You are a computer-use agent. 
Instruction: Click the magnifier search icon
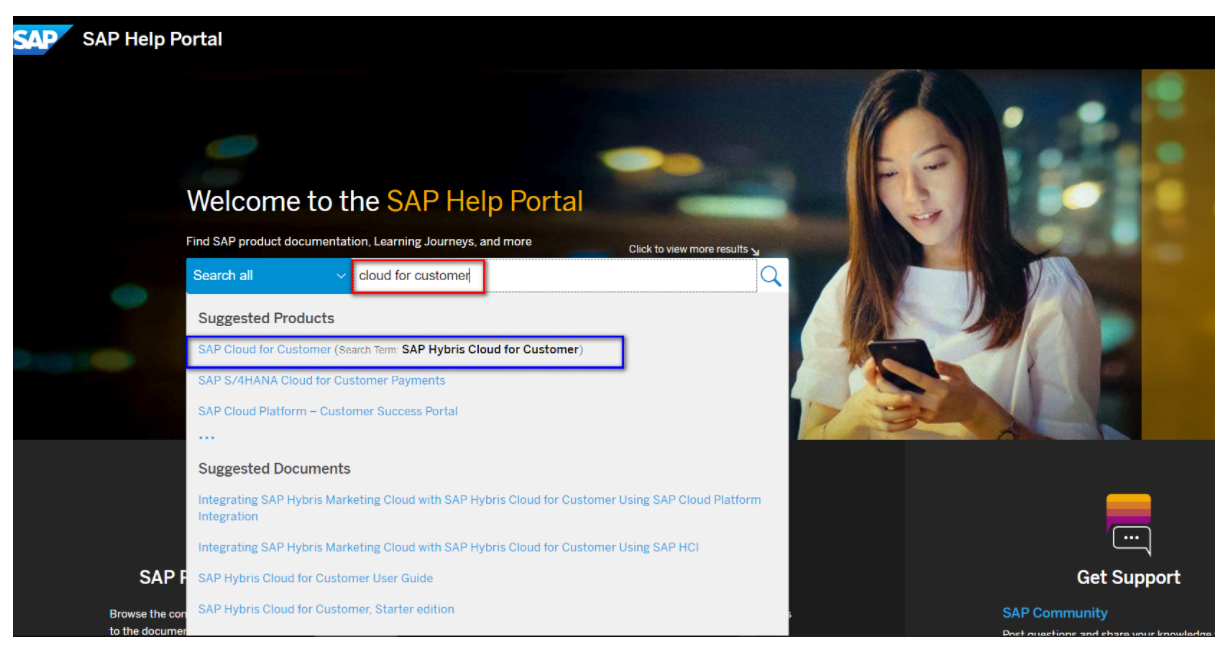click(771, 276)
